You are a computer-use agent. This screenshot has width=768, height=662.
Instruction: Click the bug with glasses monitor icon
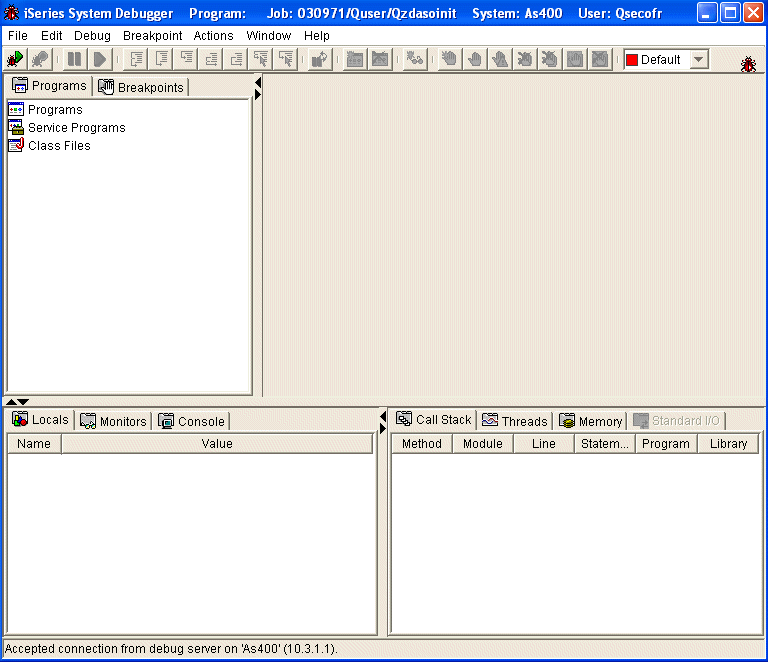(x=415, y=60)
